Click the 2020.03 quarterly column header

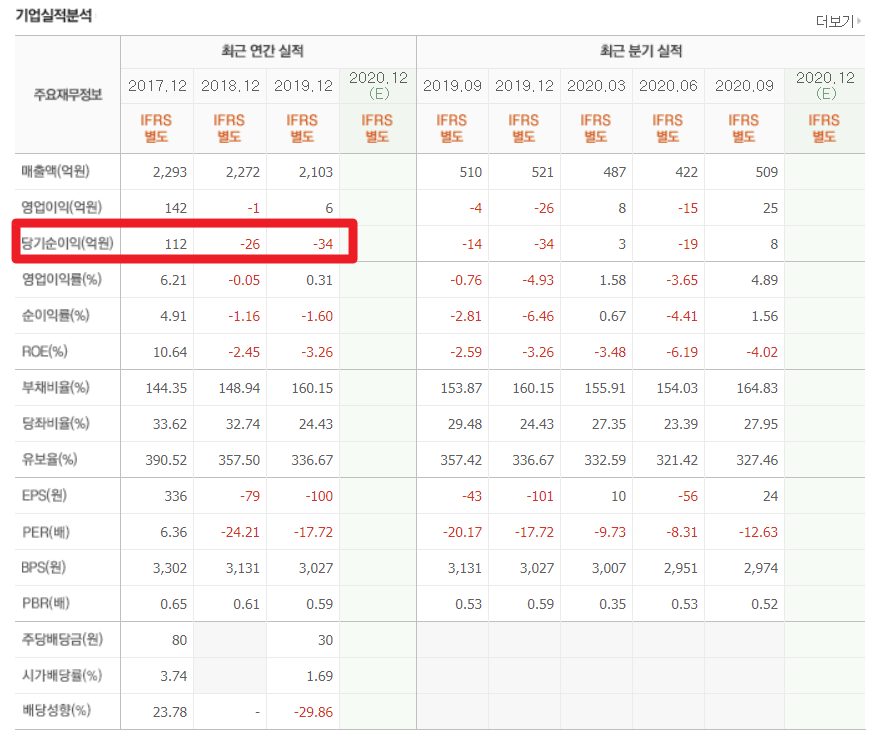coord(596,86)
